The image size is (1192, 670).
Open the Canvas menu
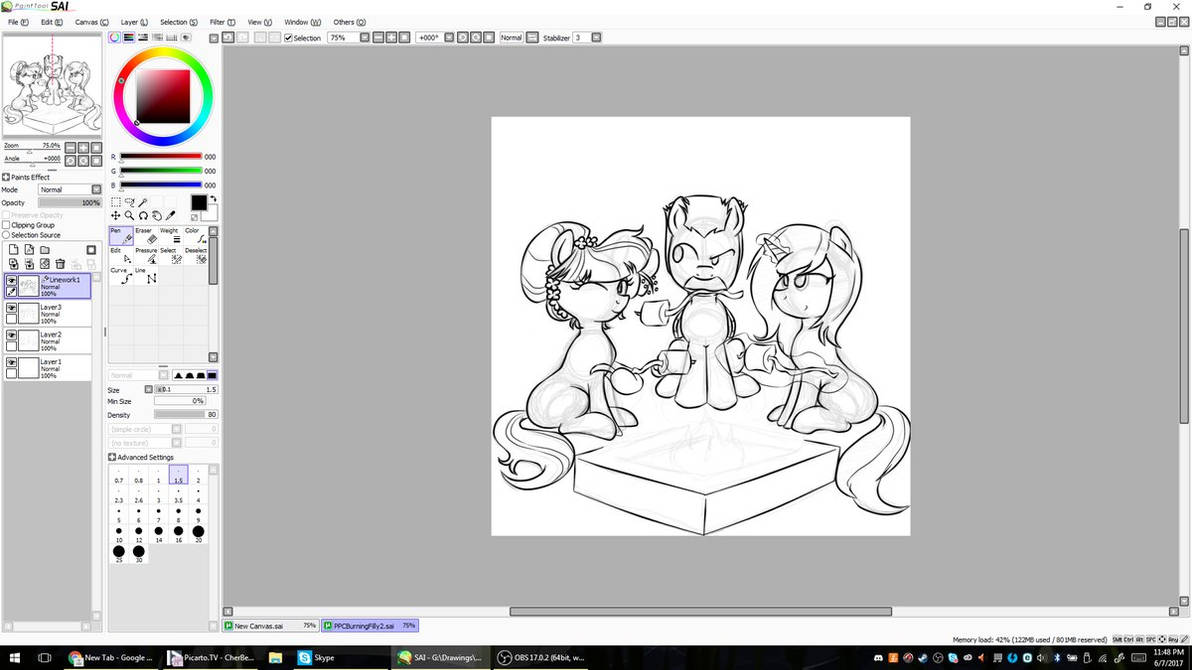point(91,22)
